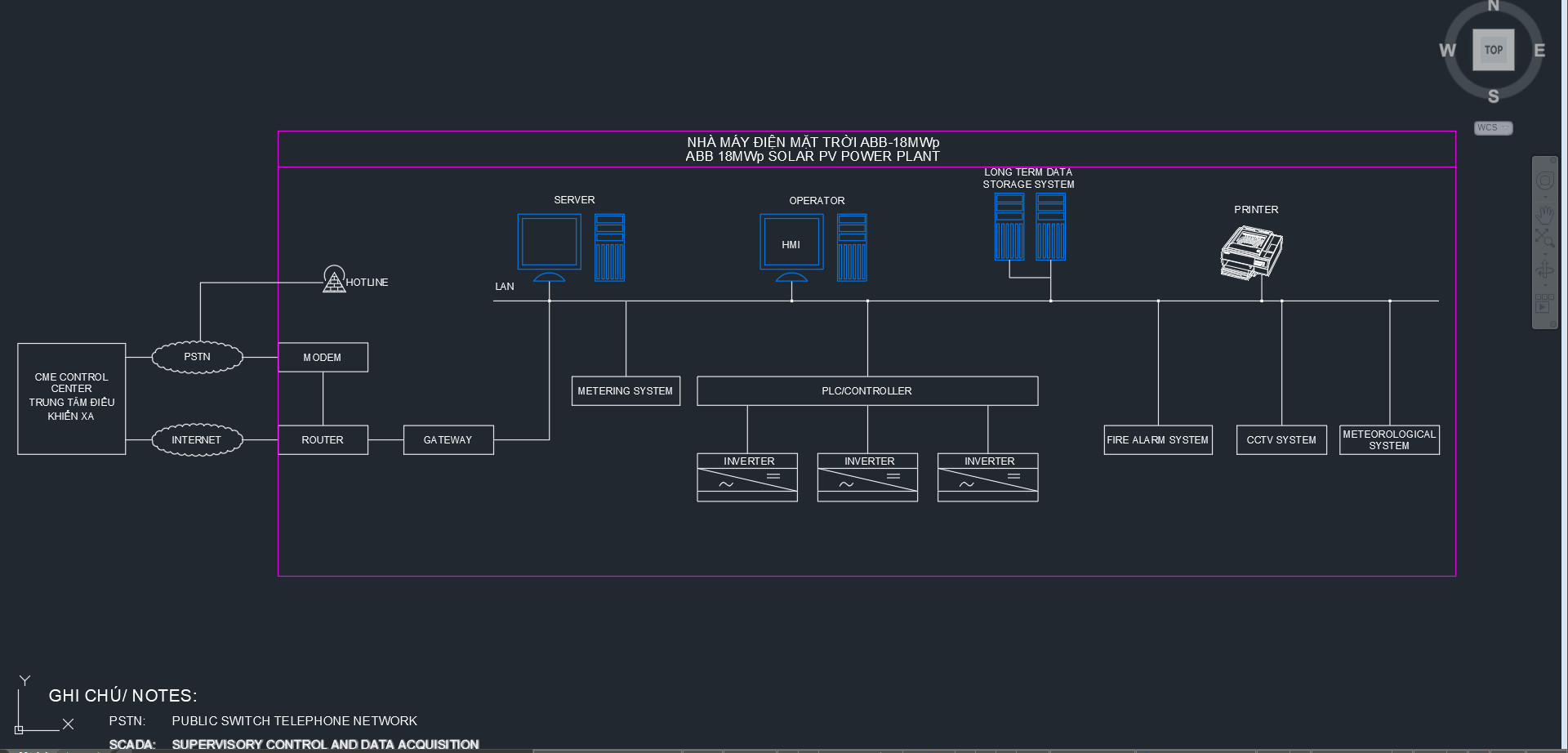Open navigation bar customize menu
Image resolution: width=1568 pixels, height=753 pixels.
tap(1552, 323)
